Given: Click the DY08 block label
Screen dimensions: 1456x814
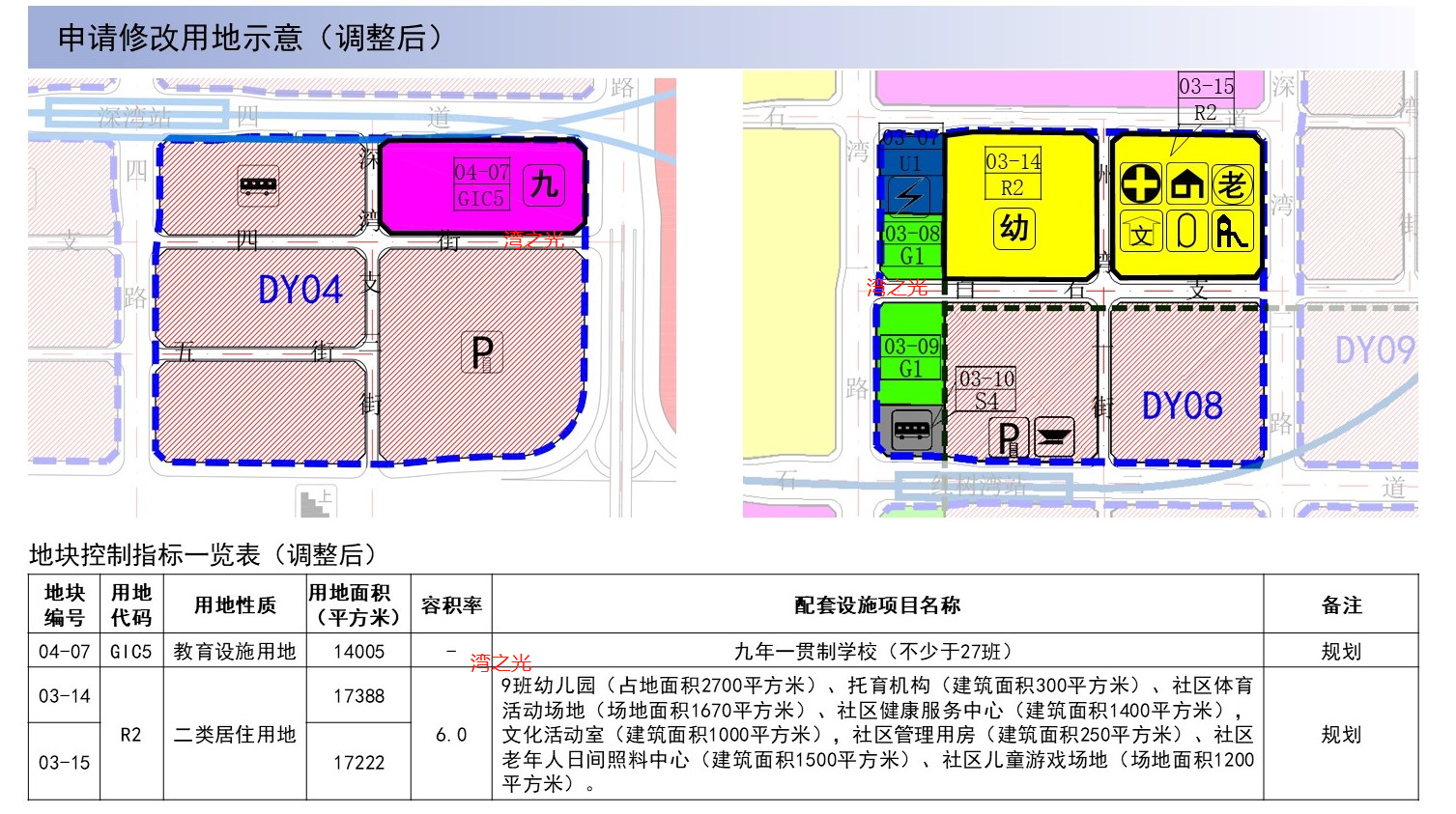Looking at the screenshot, I should (x=1182, y=407).
